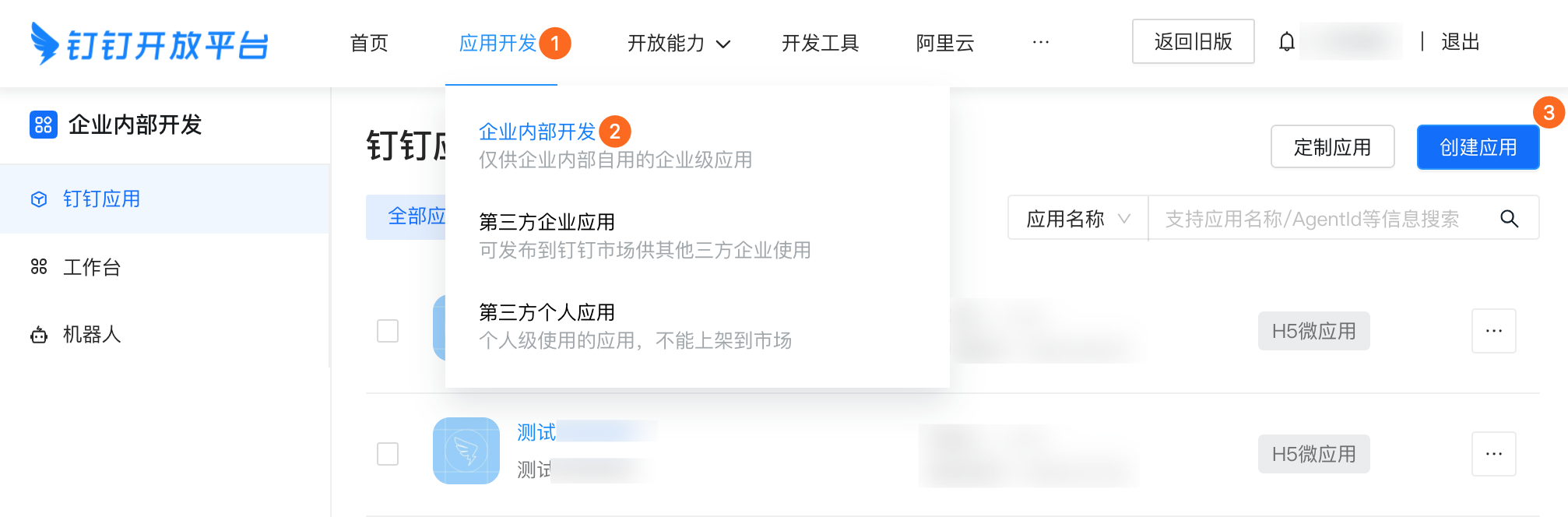The image size is (1568, 517).
Task: Open the 机器人 sidebar item
Action: [92, 335]
